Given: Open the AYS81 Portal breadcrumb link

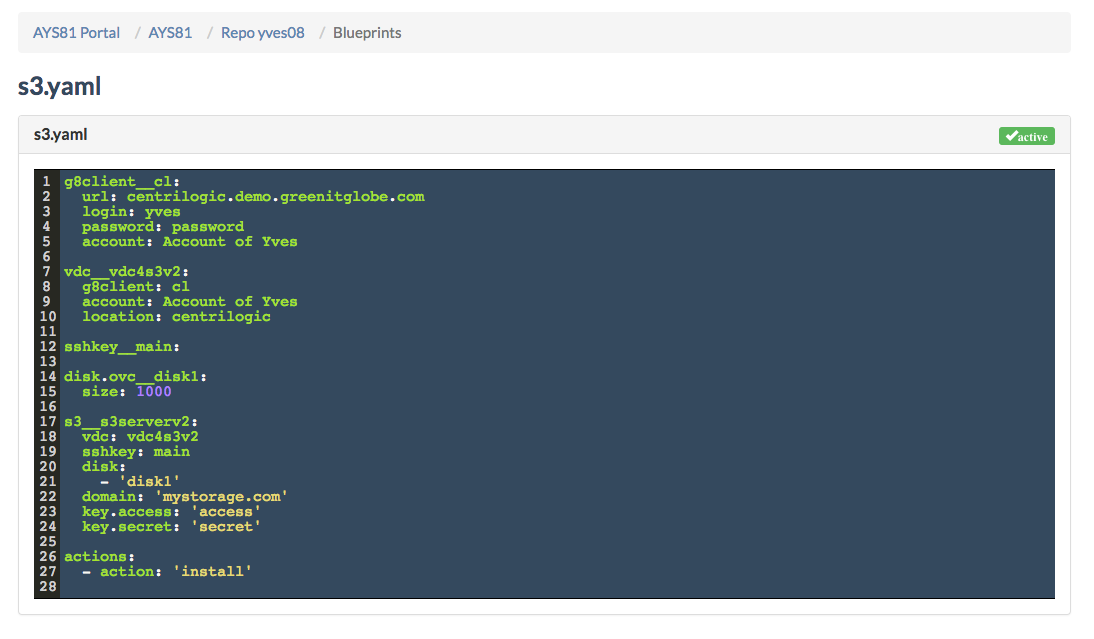Looking at the screenshot, I should click(x=76, y=33).
